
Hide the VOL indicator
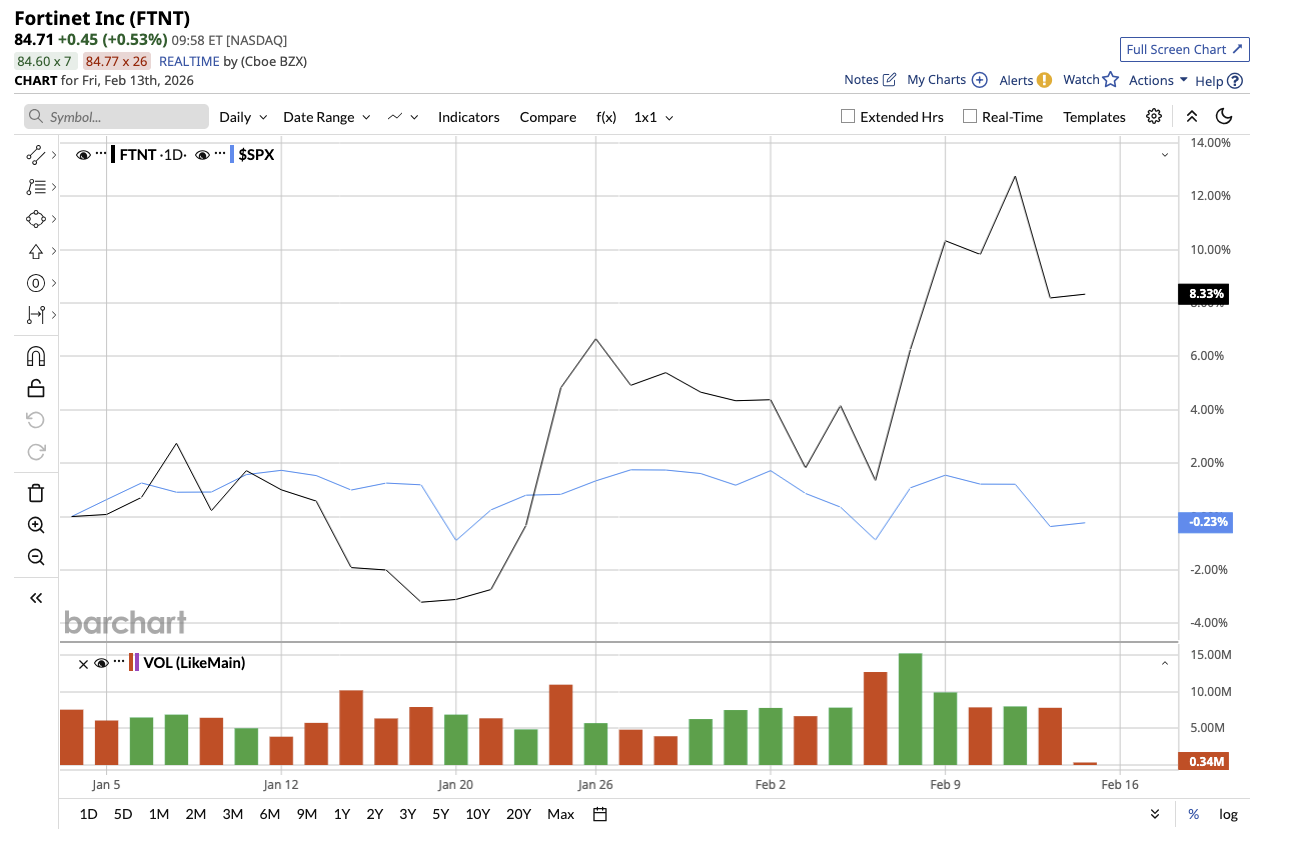tap(101, 663)
